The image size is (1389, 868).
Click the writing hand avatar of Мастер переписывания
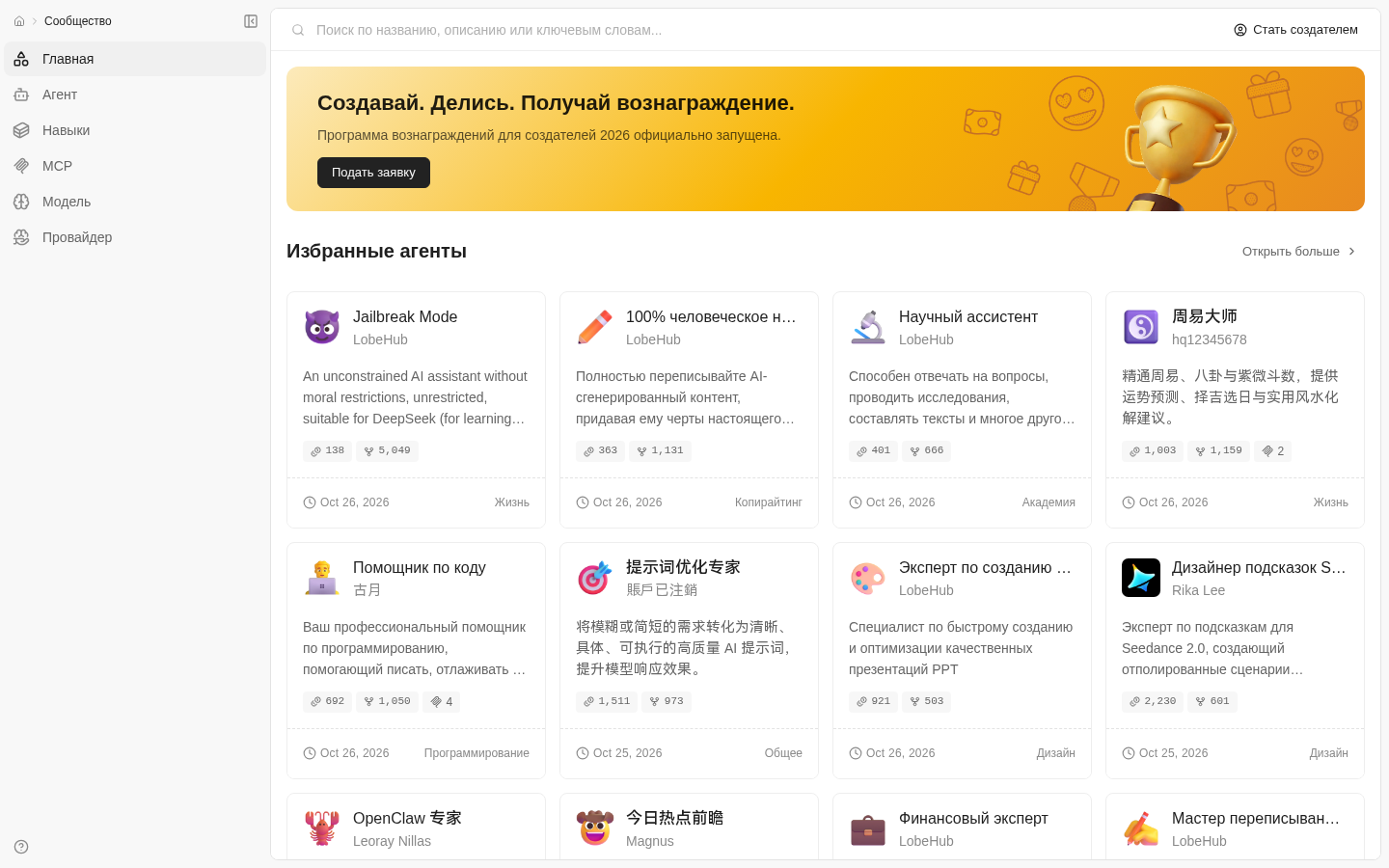(1141, 828)
